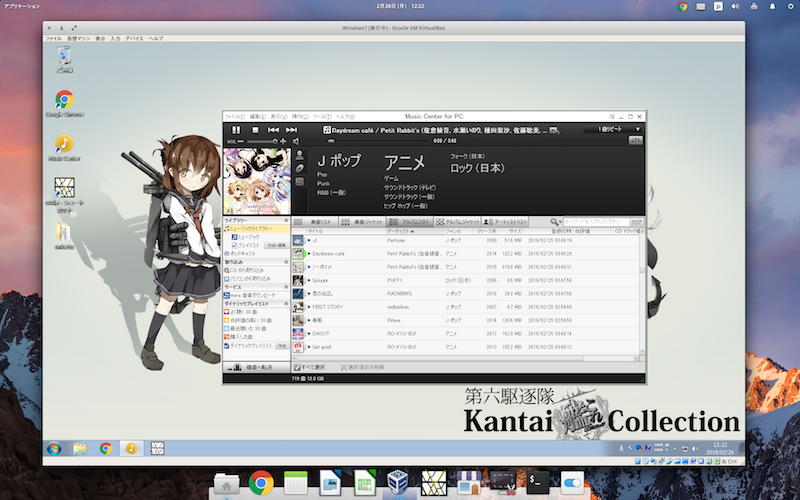Open 仮想マシン menu in VirtualBox window
The height and width of the screenshot is (500, 800).
pos(78,38)
